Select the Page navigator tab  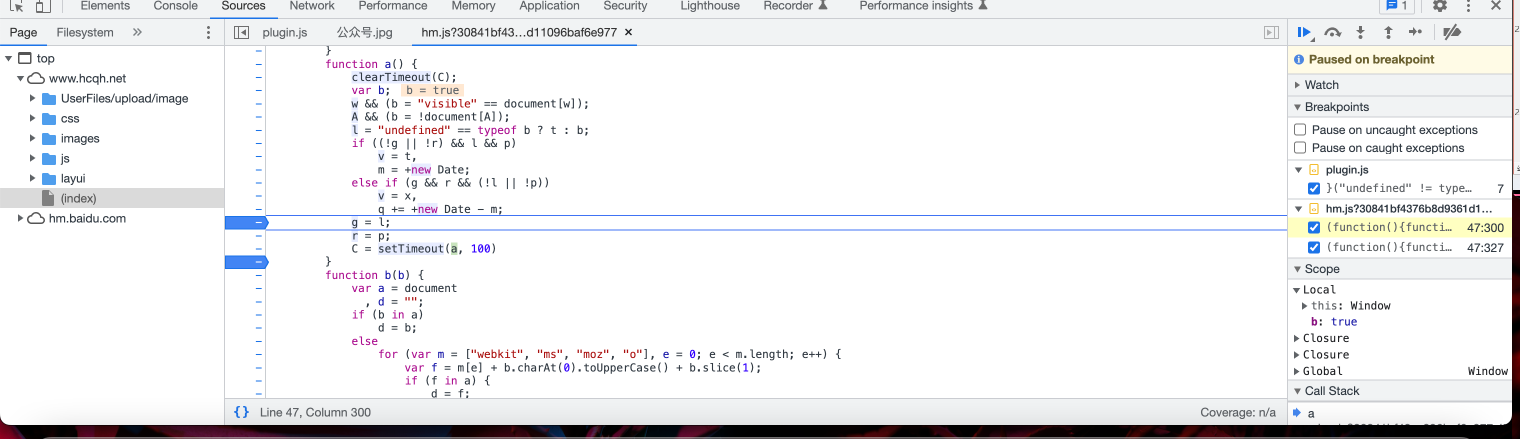point(23,32)
